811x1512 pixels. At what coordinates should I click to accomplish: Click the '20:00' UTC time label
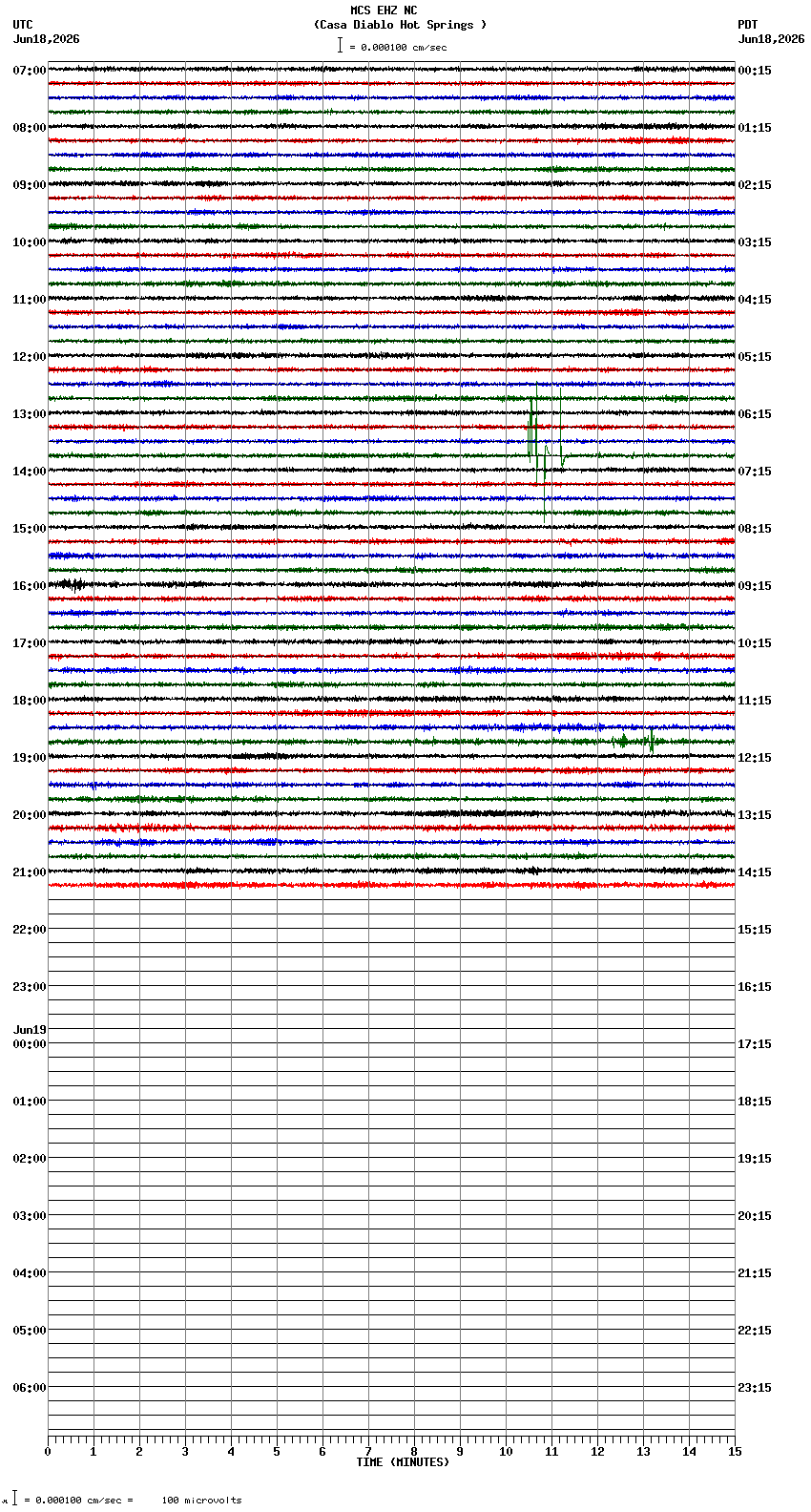tap(30, 815)
